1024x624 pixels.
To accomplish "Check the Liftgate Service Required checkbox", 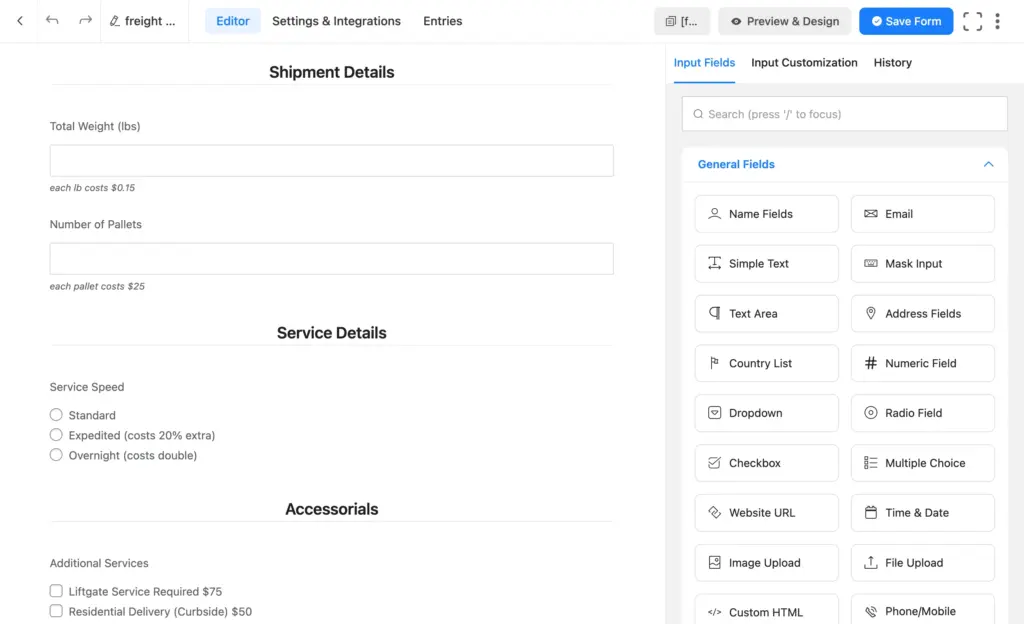I will pos(56,591).
